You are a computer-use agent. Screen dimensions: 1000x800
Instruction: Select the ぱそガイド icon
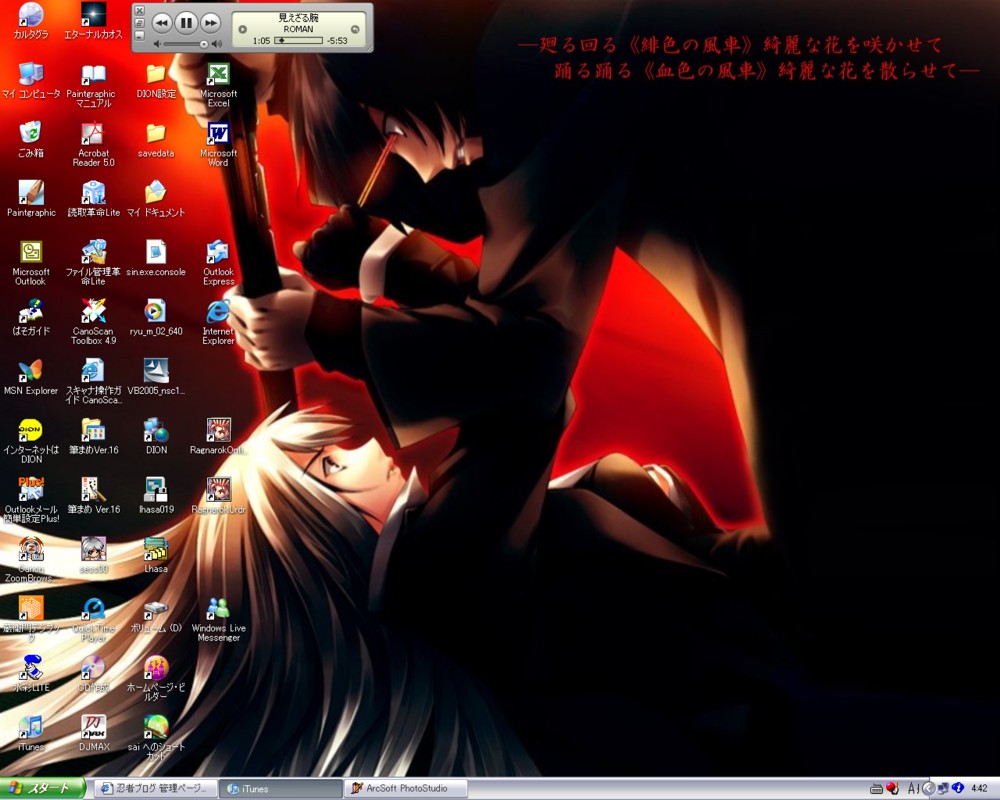[31, 318]
